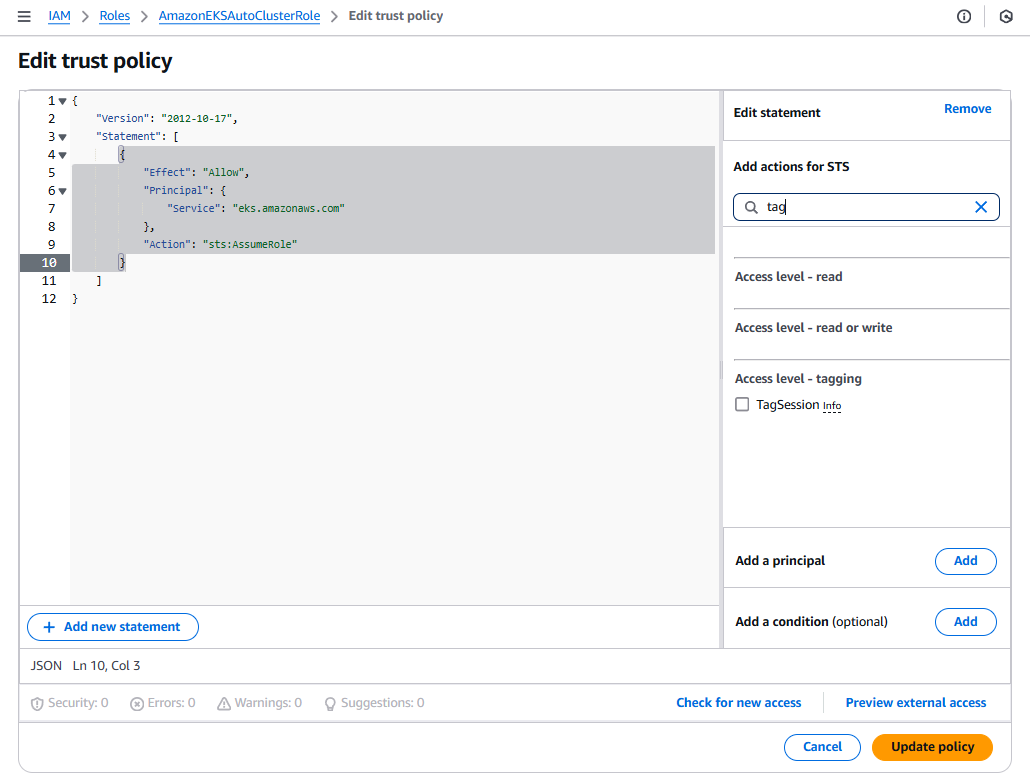
Task: Collapse Access level - tagging section
Action: [798, 379]
